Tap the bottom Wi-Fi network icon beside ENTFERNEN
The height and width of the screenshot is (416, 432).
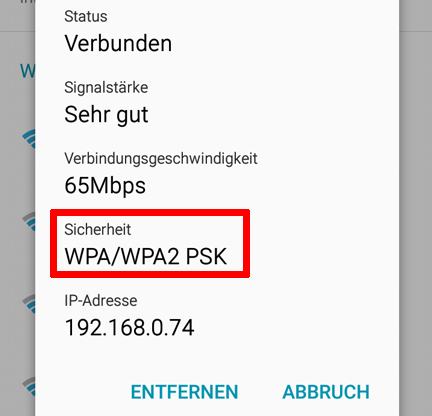[x=29, y=387]
